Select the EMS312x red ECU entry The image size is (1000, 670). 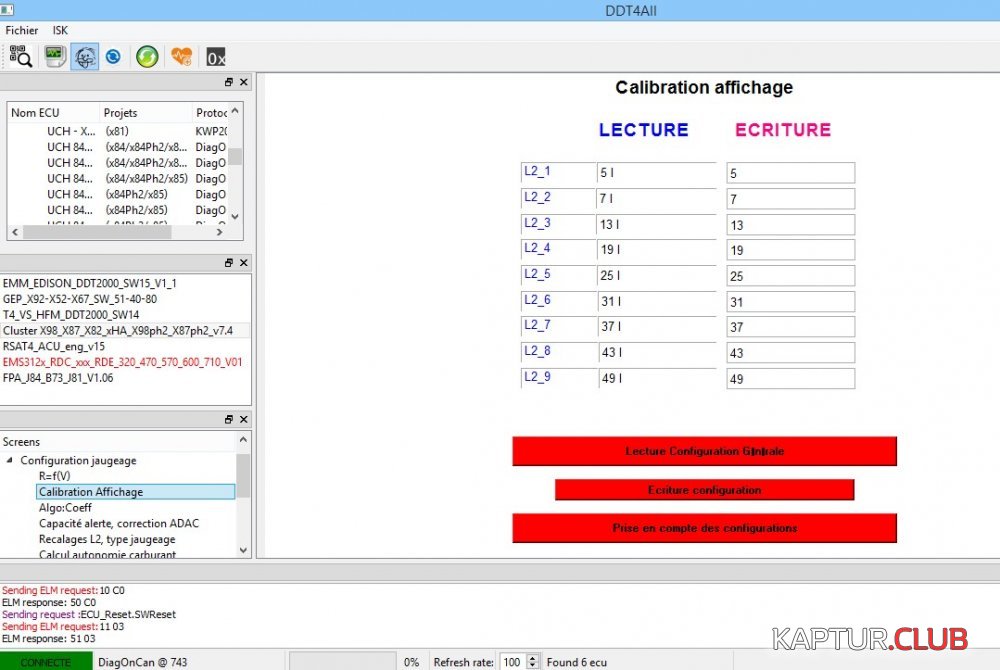tap(122, 362)
